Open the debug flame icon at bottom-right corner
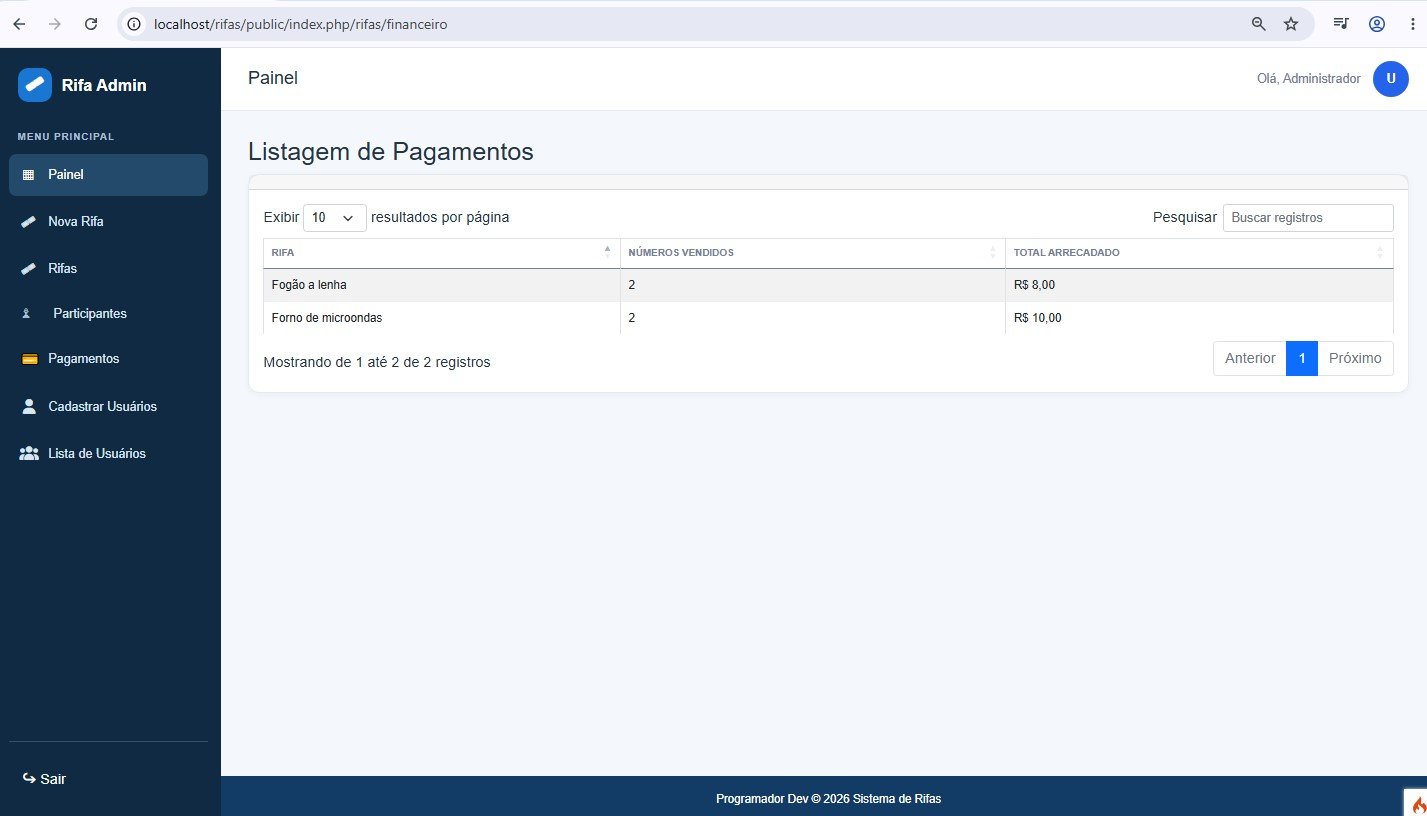1427x816 pixels. pyautogui.click(x=1418, y=803)
